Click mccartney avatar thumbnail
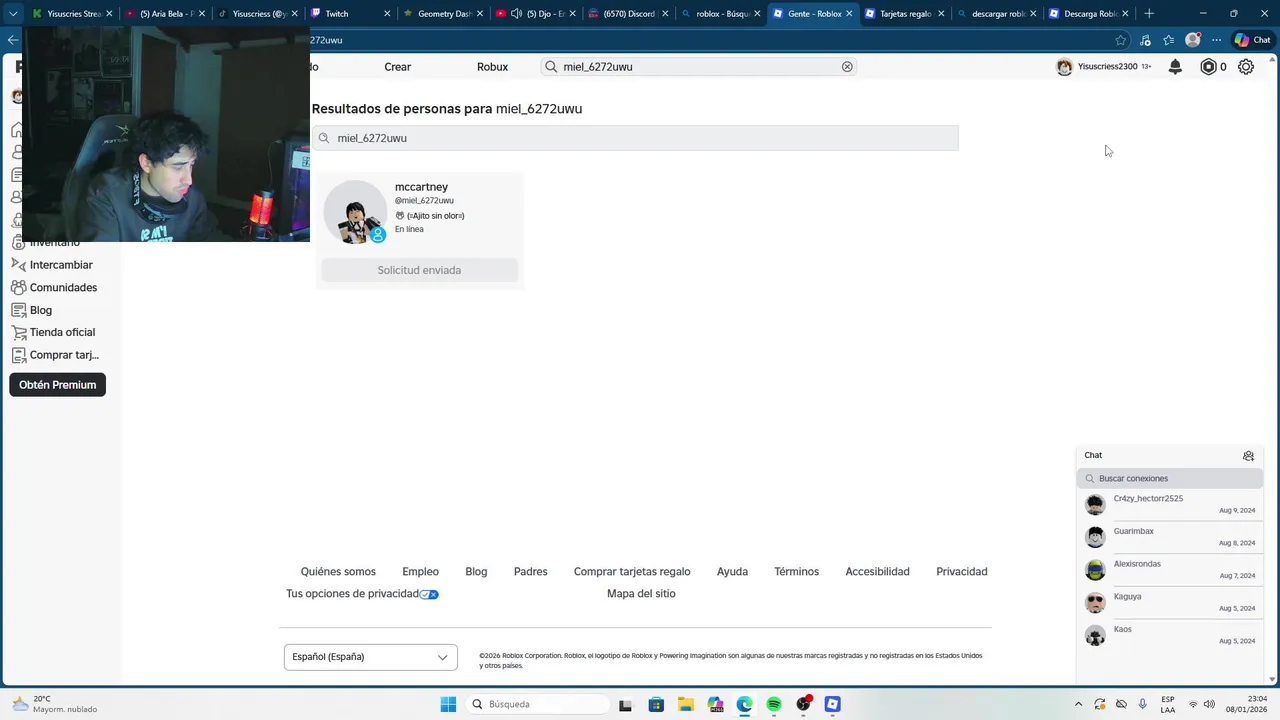This screenshot has height=720, width=1280. coord(355,212)
